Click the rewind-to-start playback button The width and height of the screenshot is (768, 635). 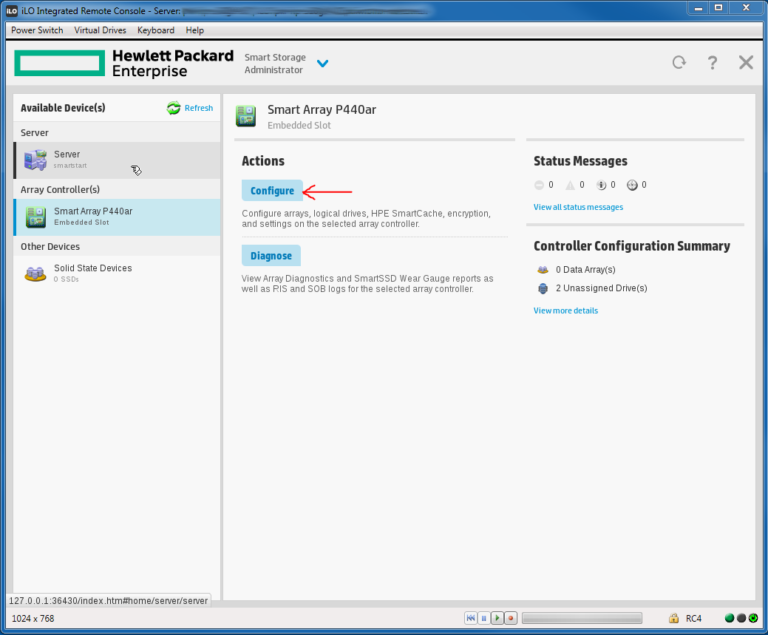click(470, 618)
